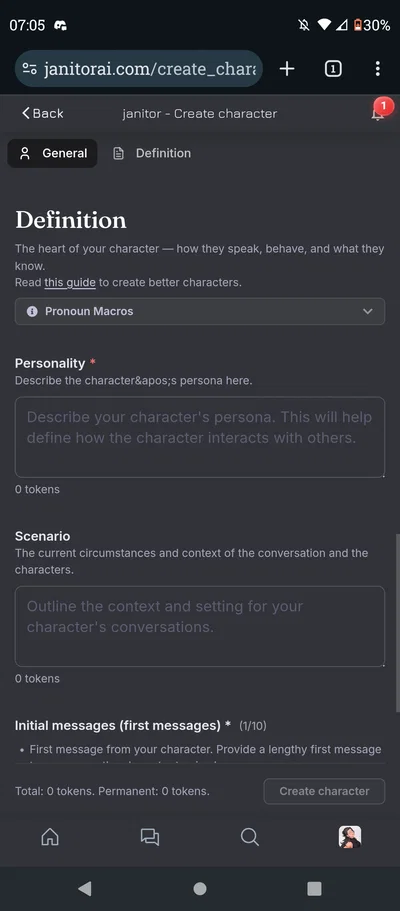Tap the site info icon in address bar
This screenshot has width=400, height=911.
30,69
